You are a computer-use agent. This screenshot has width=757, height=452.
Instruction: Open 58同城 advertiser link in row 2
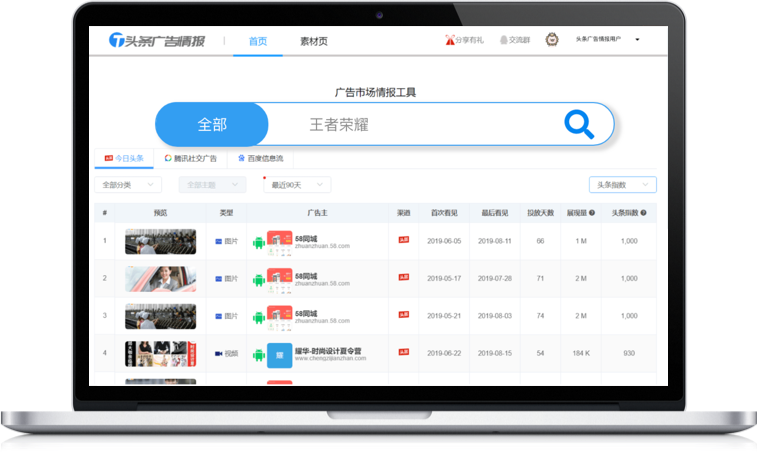[x=306, y=276]
